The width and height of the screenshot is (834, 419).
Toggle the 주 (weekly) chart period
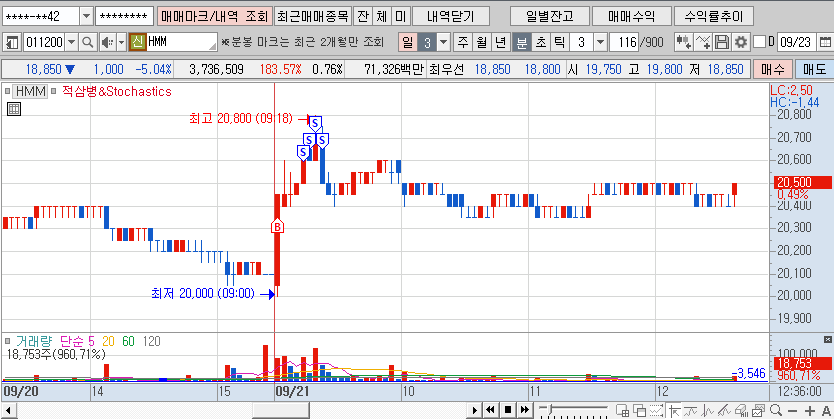pos(463,42)
